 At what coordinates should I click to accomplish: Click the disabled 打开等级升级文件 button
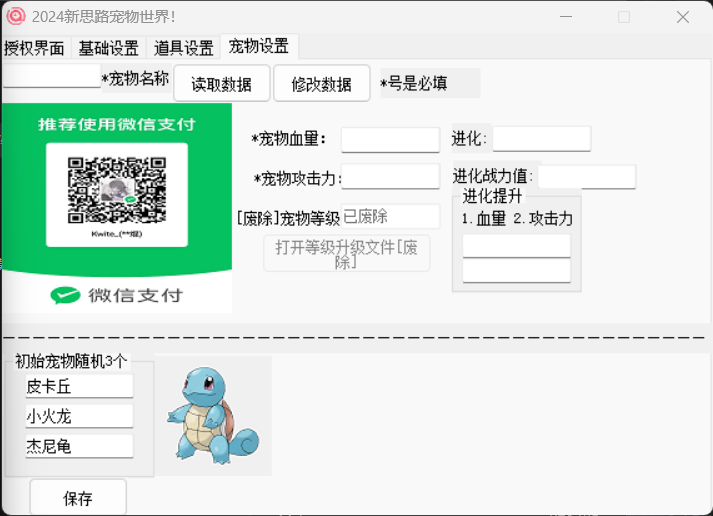[x=346, y=254]
